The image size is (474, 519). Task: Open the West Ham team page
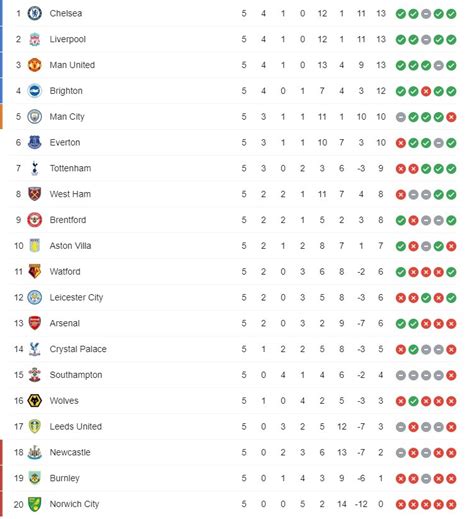click(70, 194)
